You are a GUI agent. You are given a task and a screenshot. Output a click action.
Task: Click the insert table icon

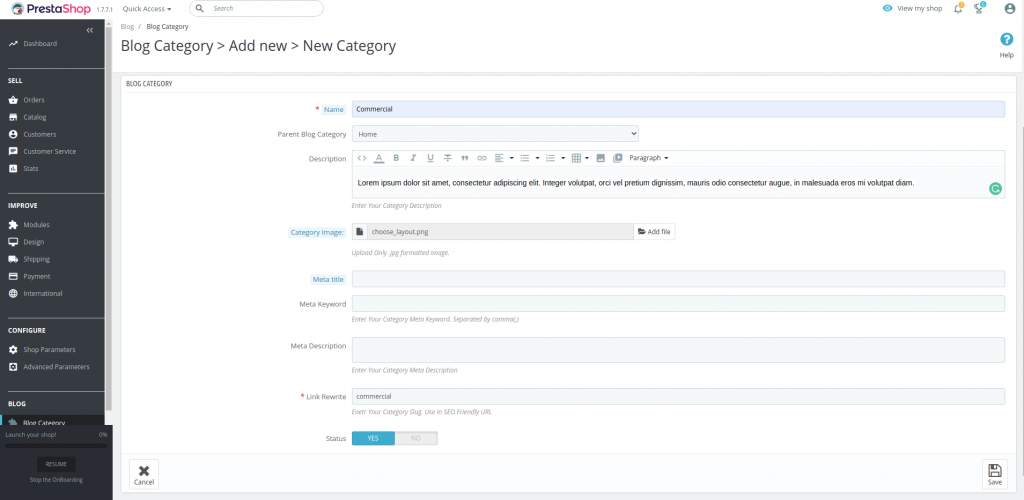(576, 158)
